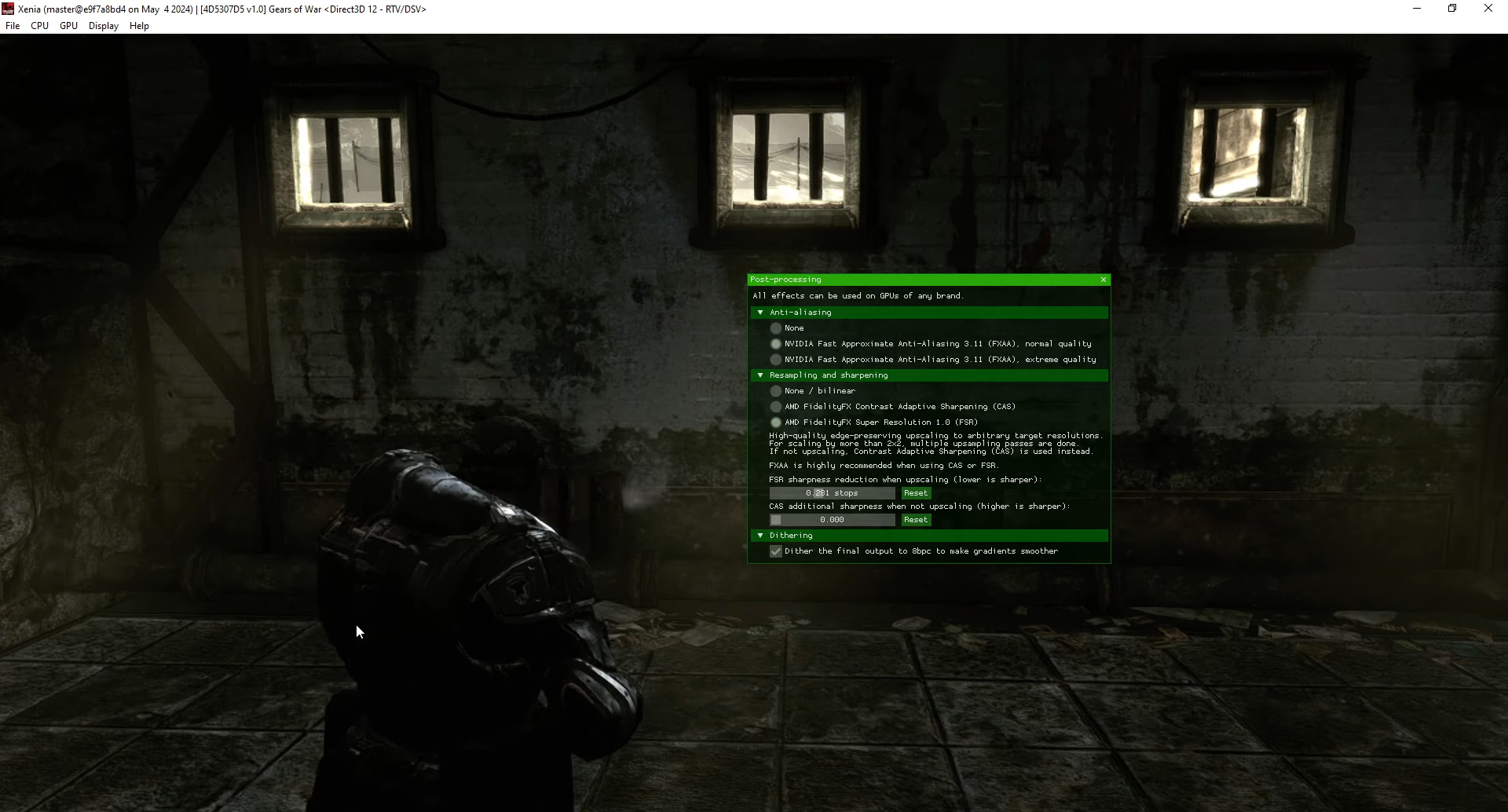Close the Post-processing panel
This screenshot has width=1508, height=812.
point(1104,280)
